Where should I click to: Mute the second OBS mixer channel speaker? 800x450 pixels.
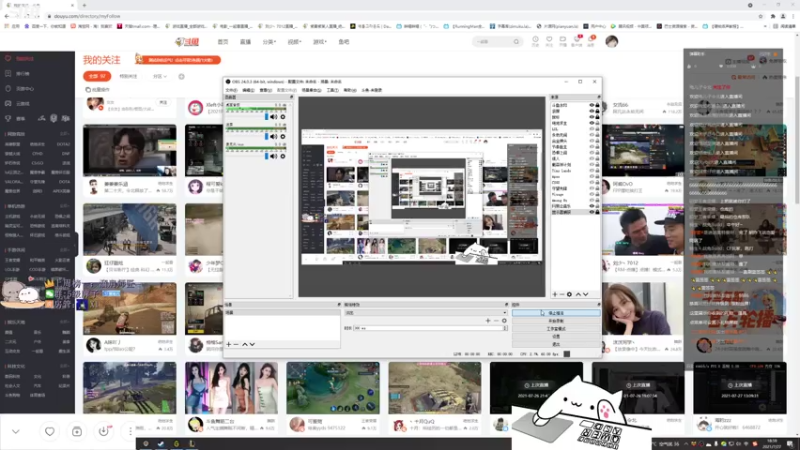(273, 137)
